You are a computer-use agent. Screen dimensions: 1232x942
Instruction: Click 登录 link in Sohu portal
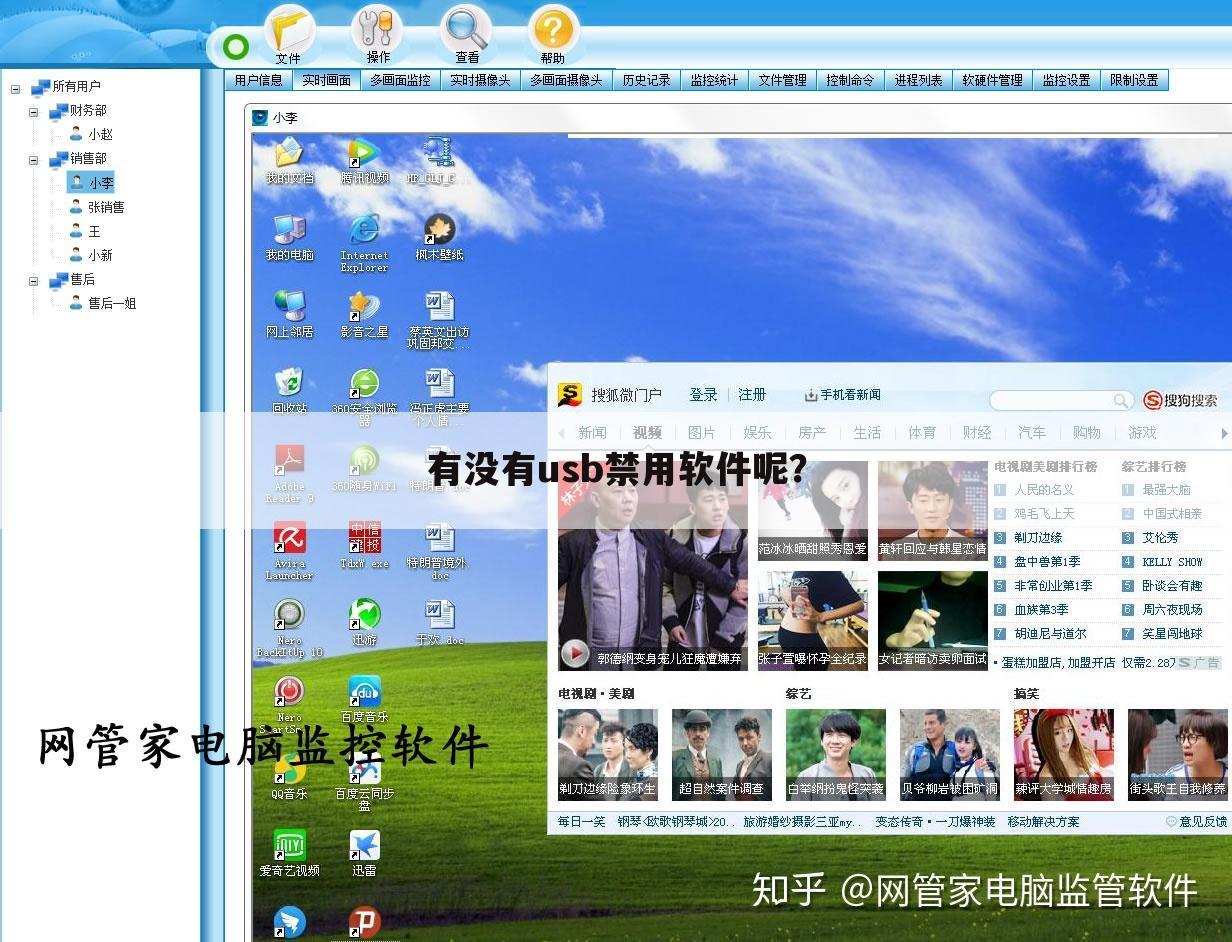pos(703,395)
